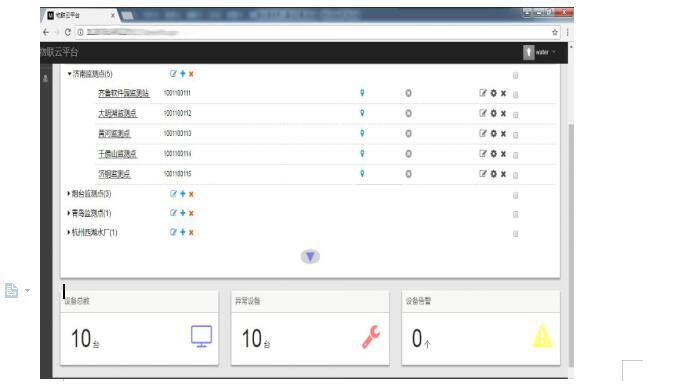Open the 大明湖监测点 link

click(117, 113)
